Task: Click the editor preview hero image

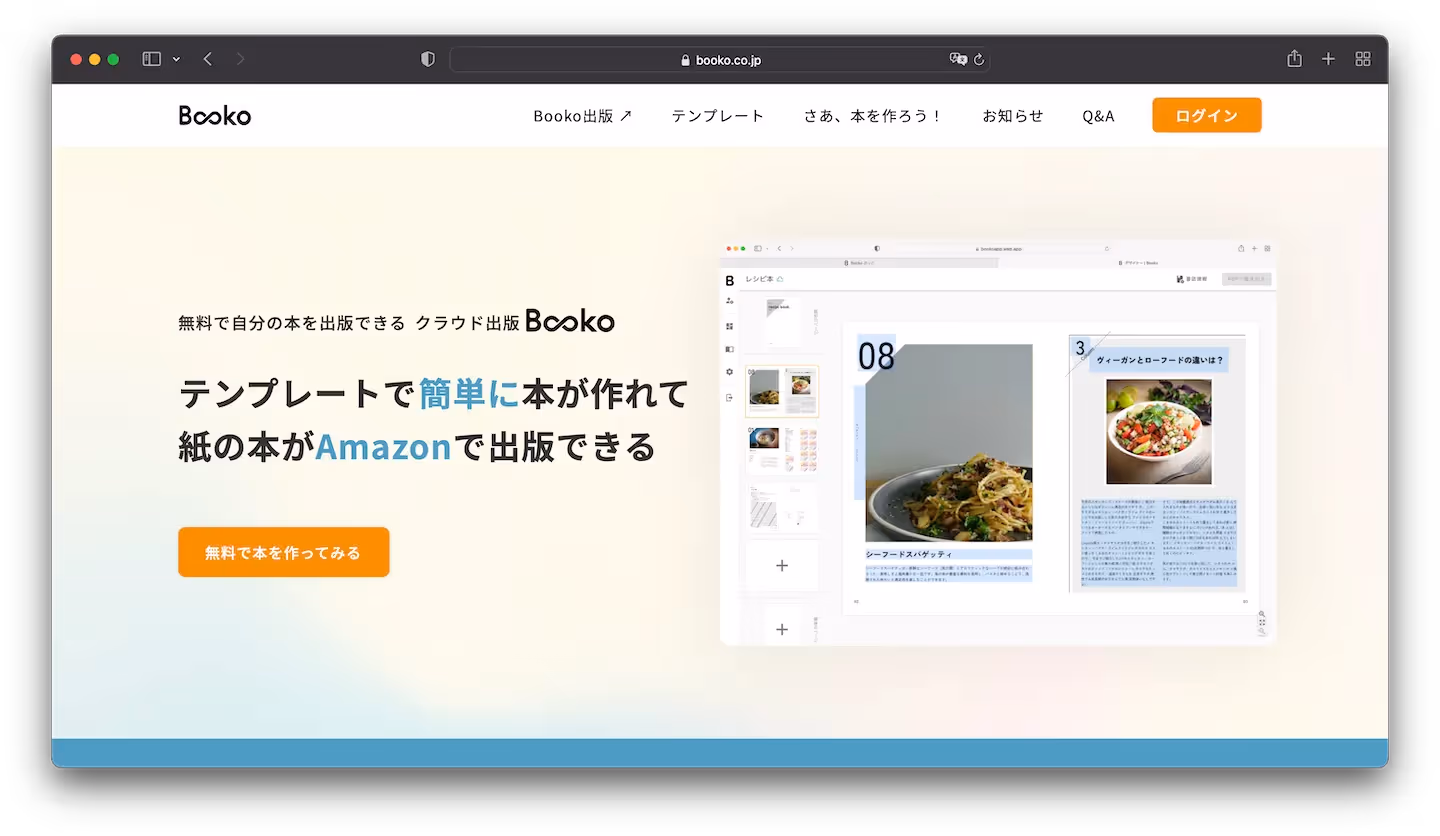Action: point(998,442)
